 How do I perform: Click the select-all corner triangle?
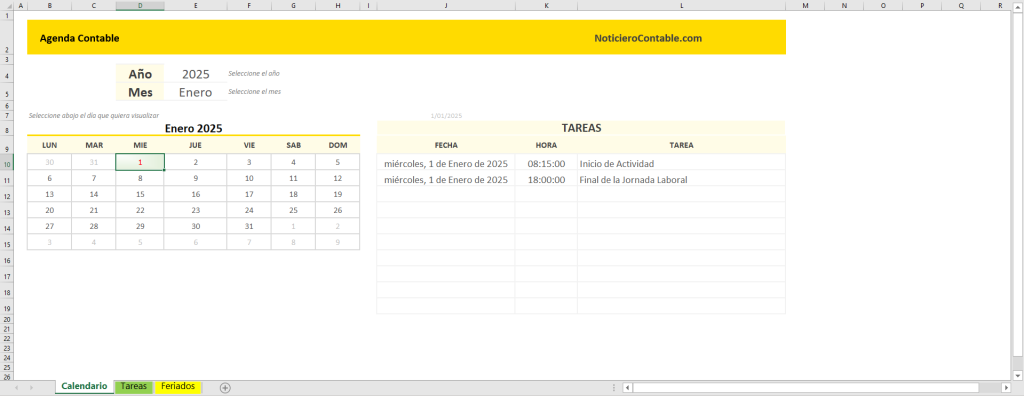pyautogui.click(x=7, y=5)
